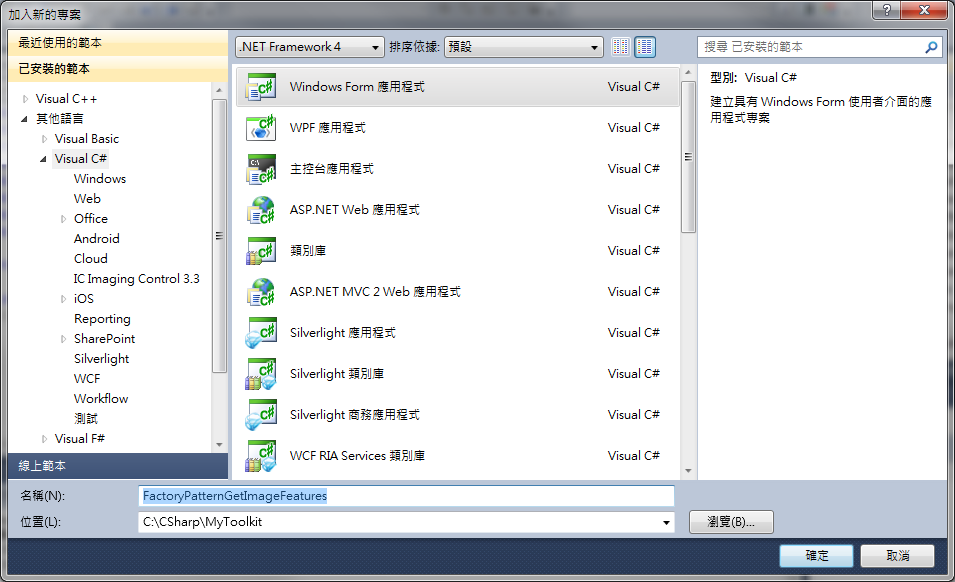This screenshot has height=582, width=955.
Task: Collapse the 其他語言 tree node
Action: tap(24, 119)
